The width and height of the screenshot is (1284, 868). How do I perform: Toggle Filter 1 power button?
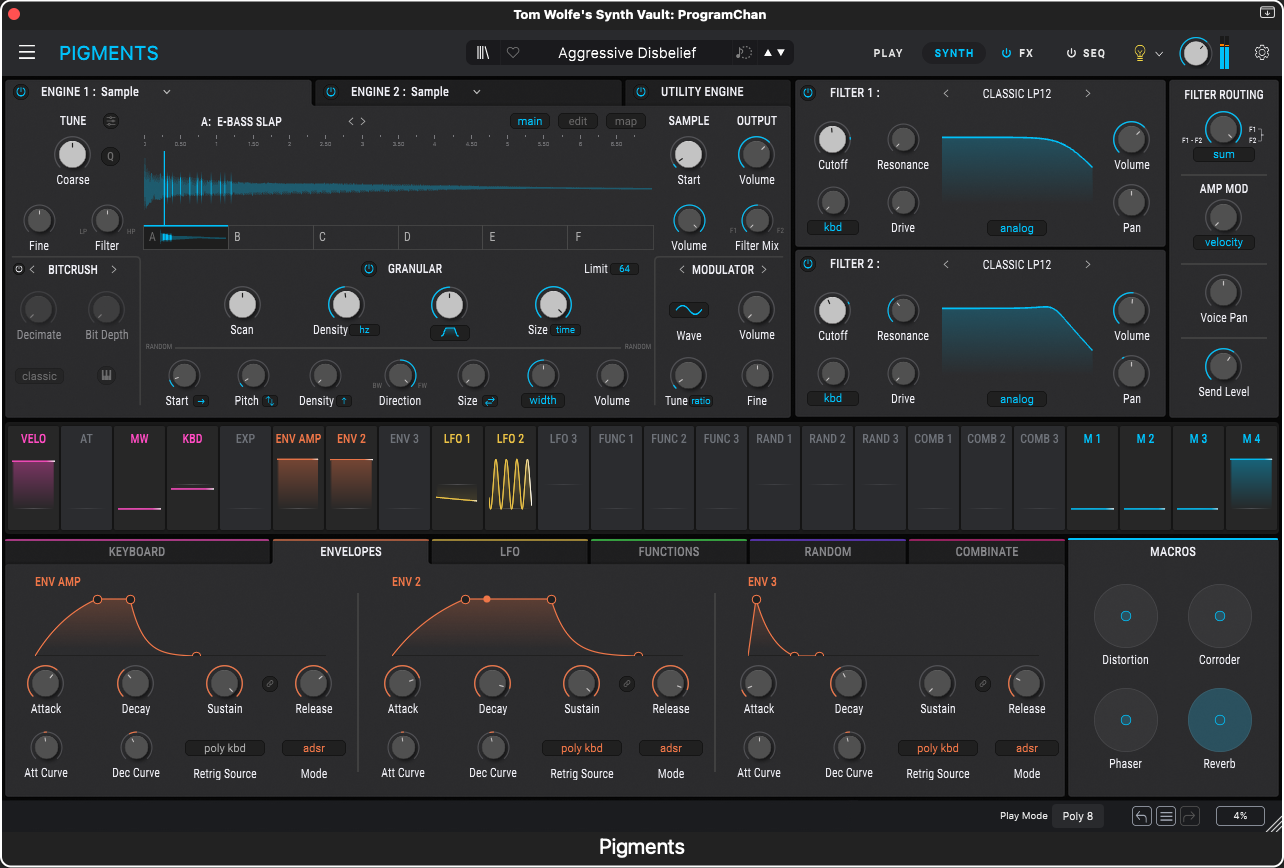click(809, 93)
